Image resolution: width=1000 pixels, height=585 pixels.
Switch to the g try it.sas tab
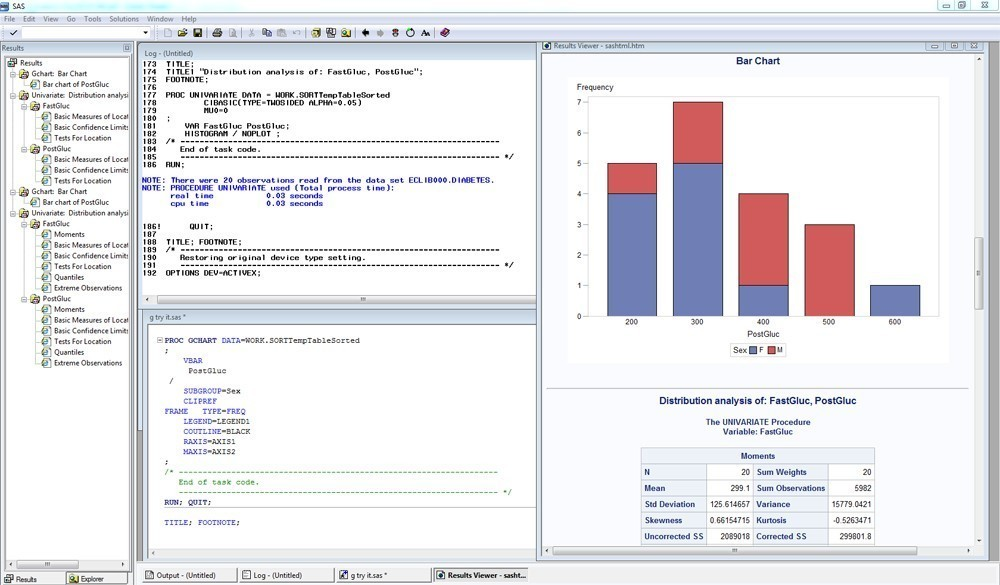[x=383, y=574]
